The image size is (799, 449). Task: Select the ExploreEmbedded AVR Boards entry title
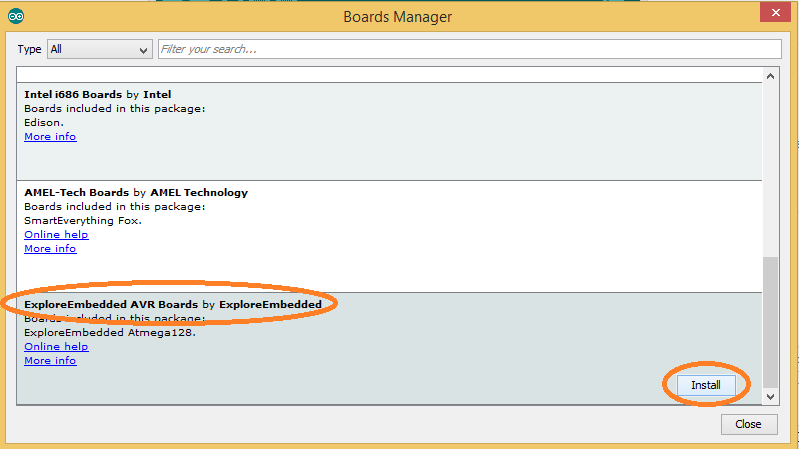point(173,304)
